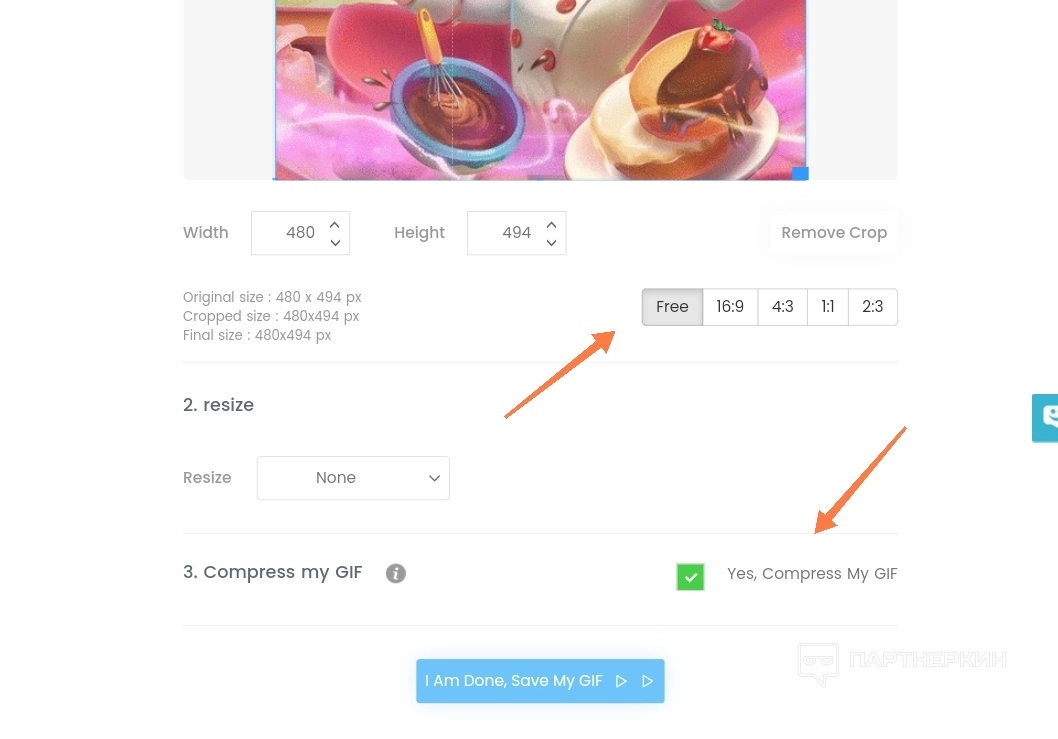Image resolution: width=1058 pixels, height=739 pixels.
Task: Click the Remove Crop button
Action: tap(834, 233)
